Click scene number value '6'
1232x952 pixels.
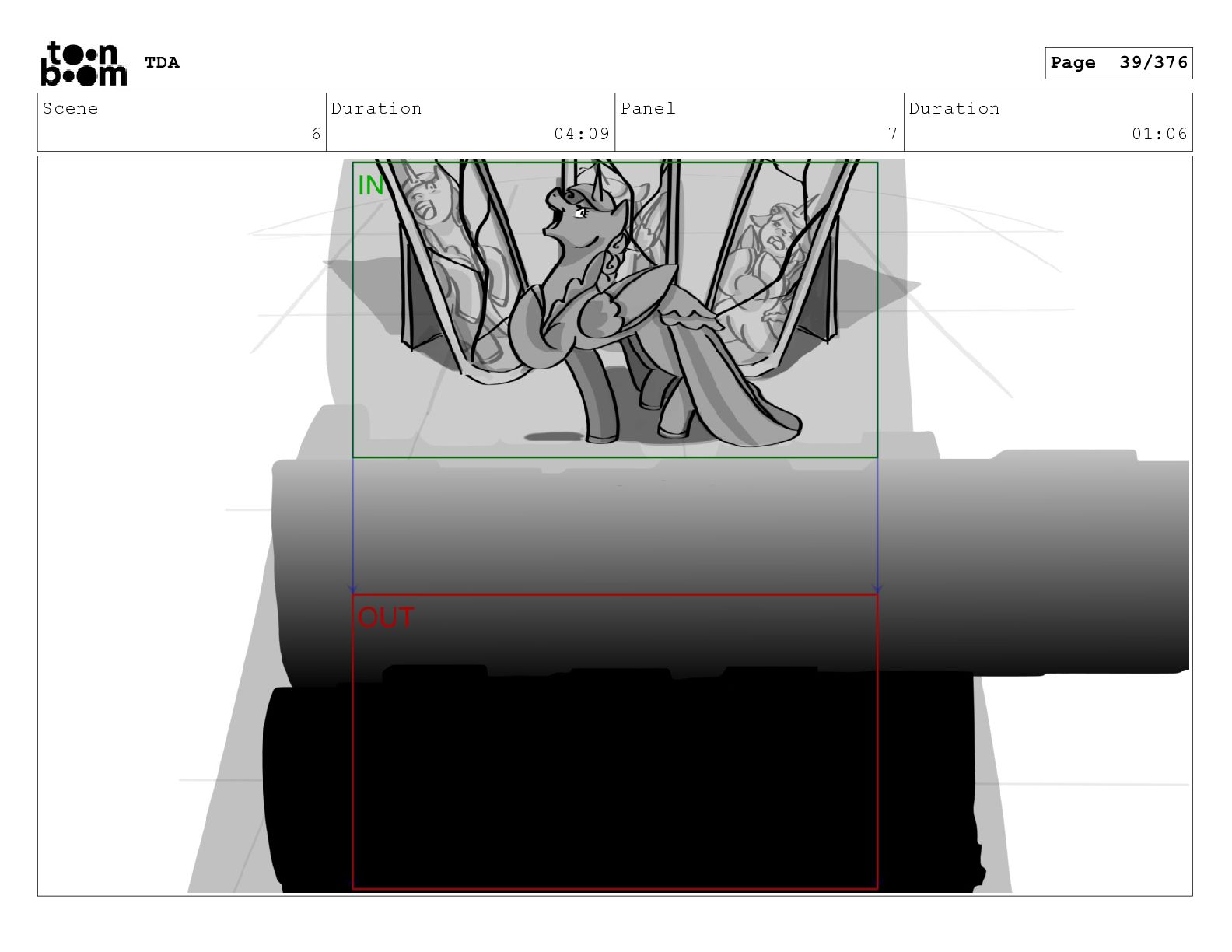tap(316, 134)
